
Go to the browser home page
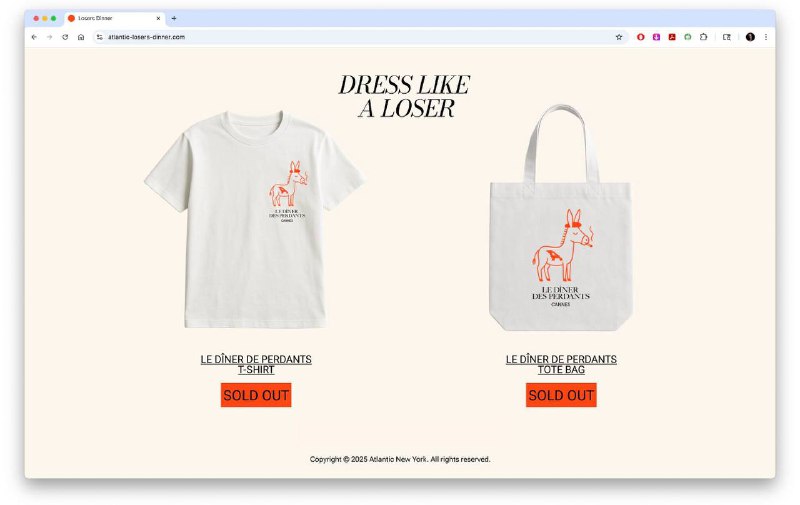(81, 37)
